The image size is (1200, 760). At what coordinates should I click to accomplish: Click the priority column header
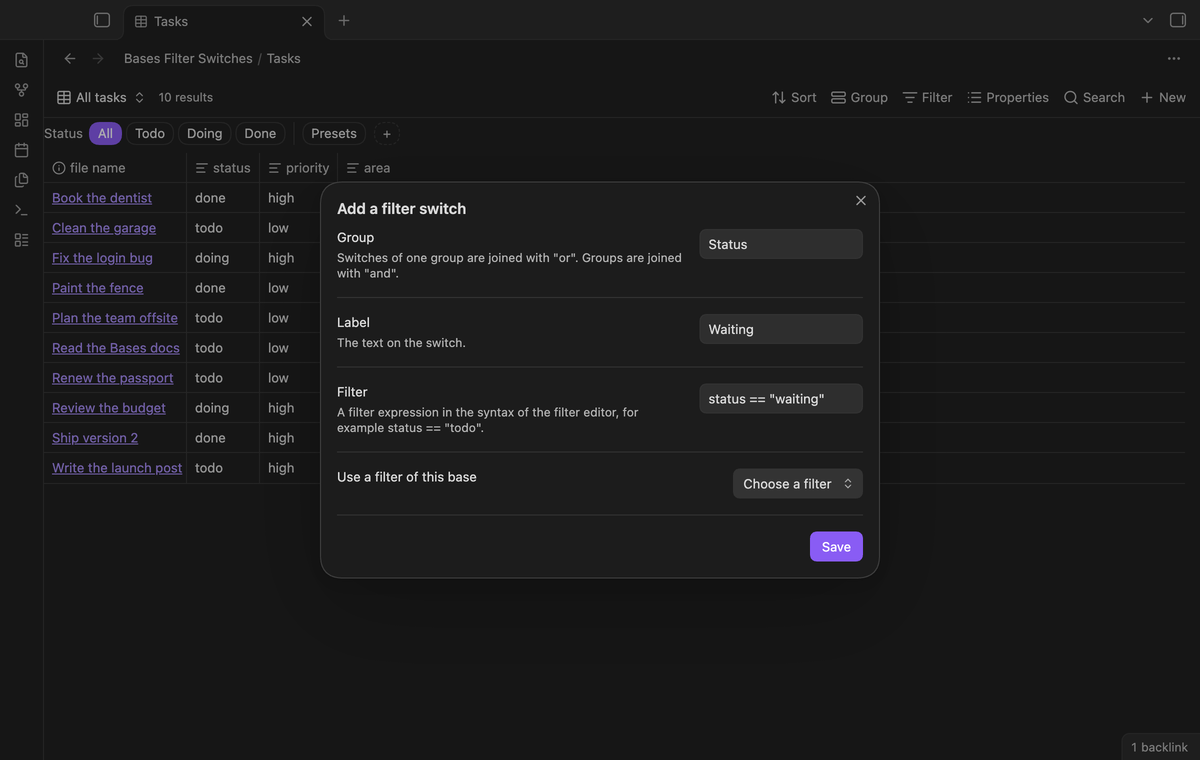point(299,168)
